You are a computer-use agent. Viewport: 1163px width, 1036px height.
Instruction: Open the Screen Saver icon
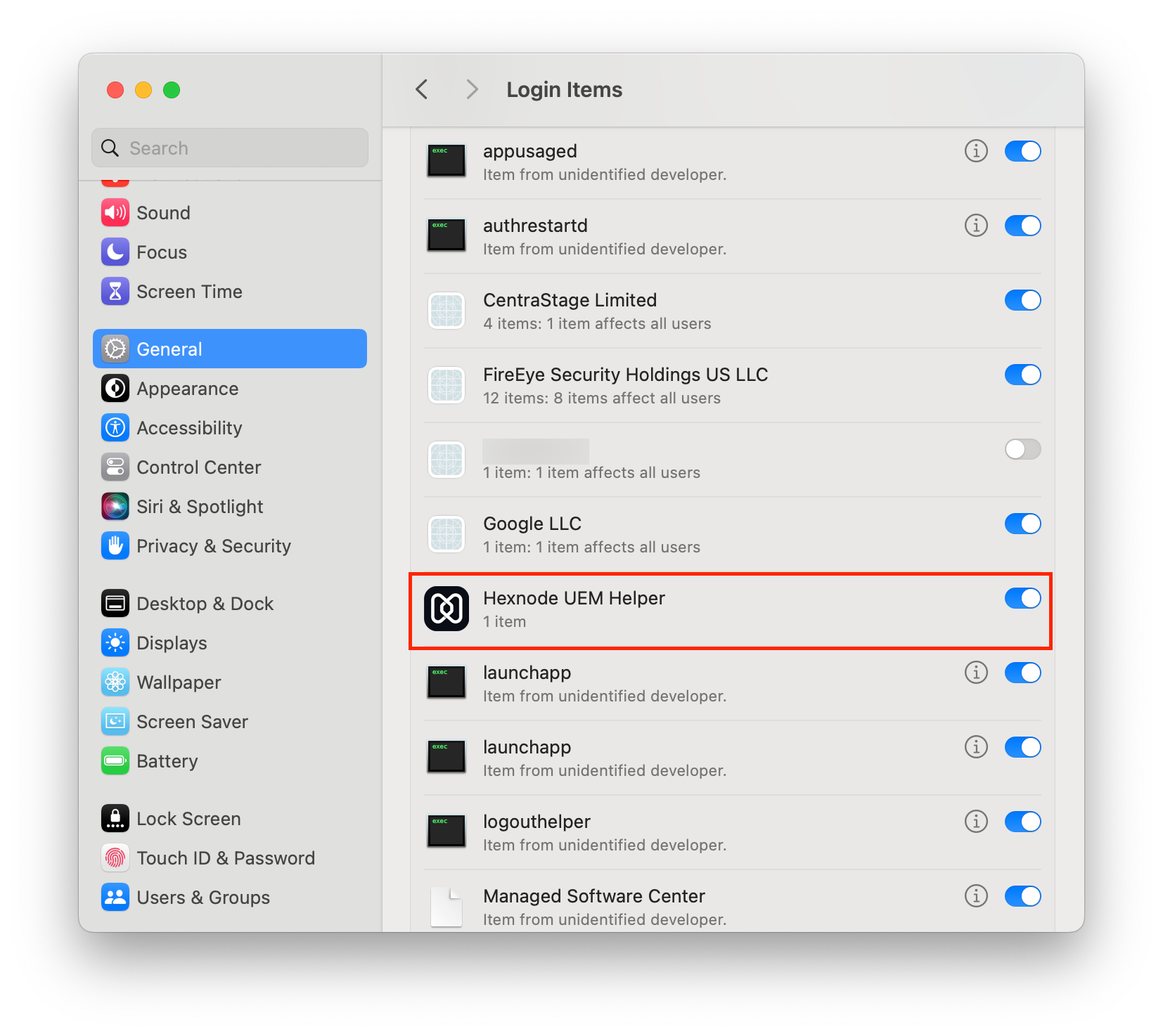pyautogui.click(x=115, y=722)
